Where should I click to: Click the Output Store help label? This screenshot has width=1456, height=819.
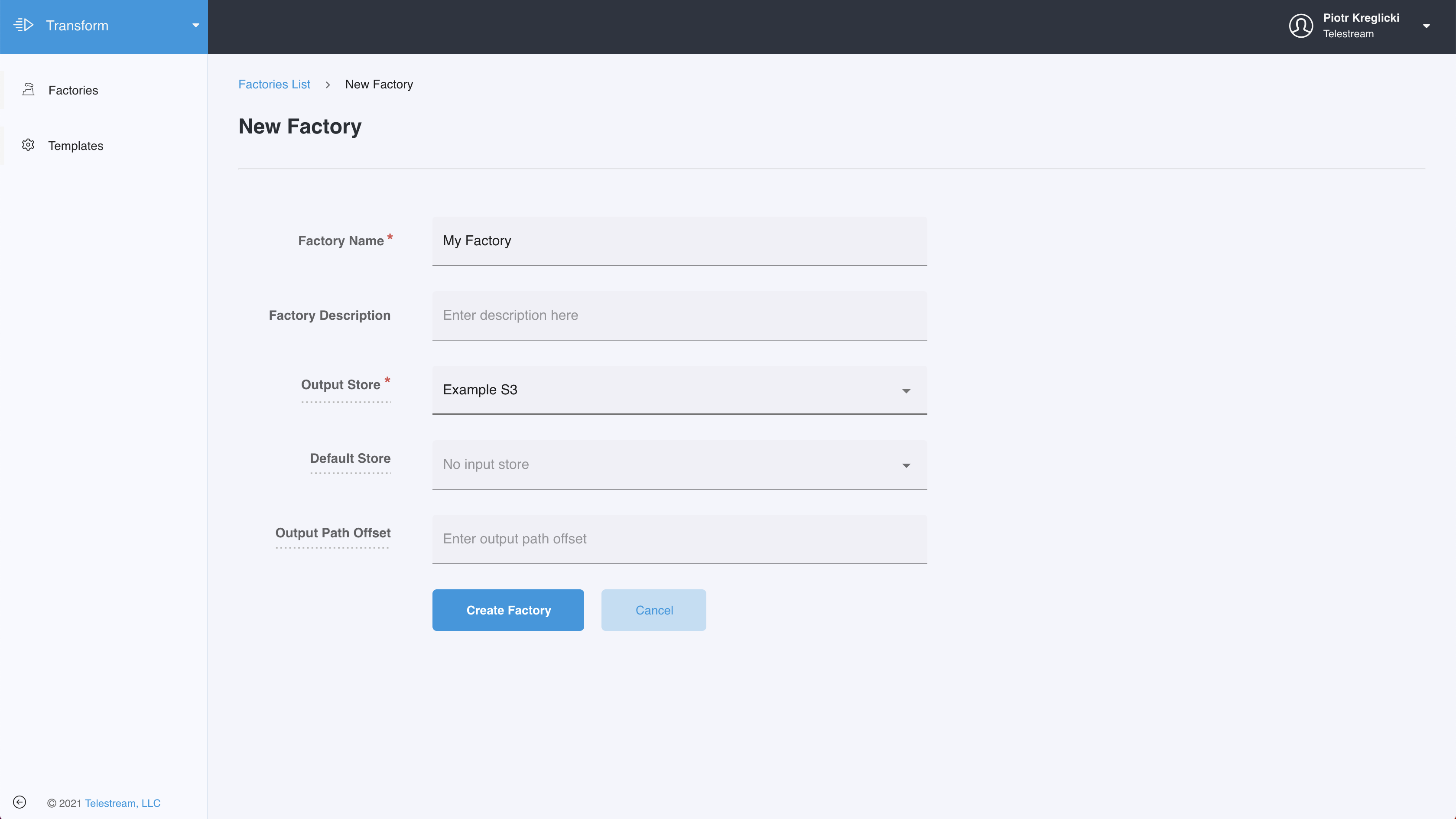(340, 385)
